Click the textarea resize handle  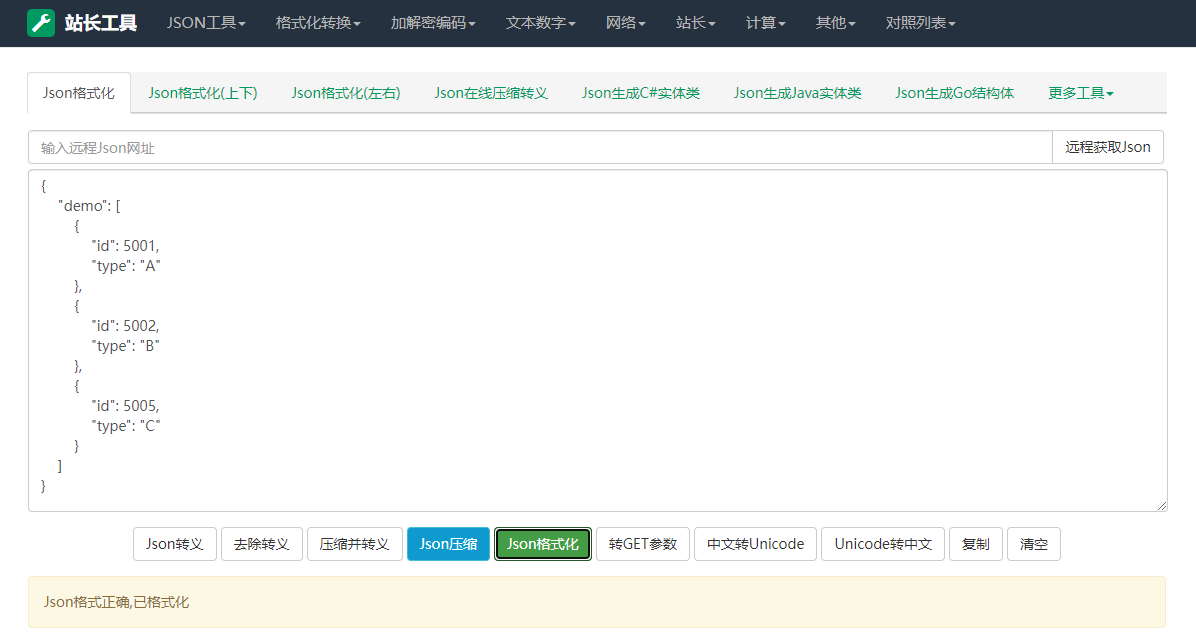tap(1162, 506)
